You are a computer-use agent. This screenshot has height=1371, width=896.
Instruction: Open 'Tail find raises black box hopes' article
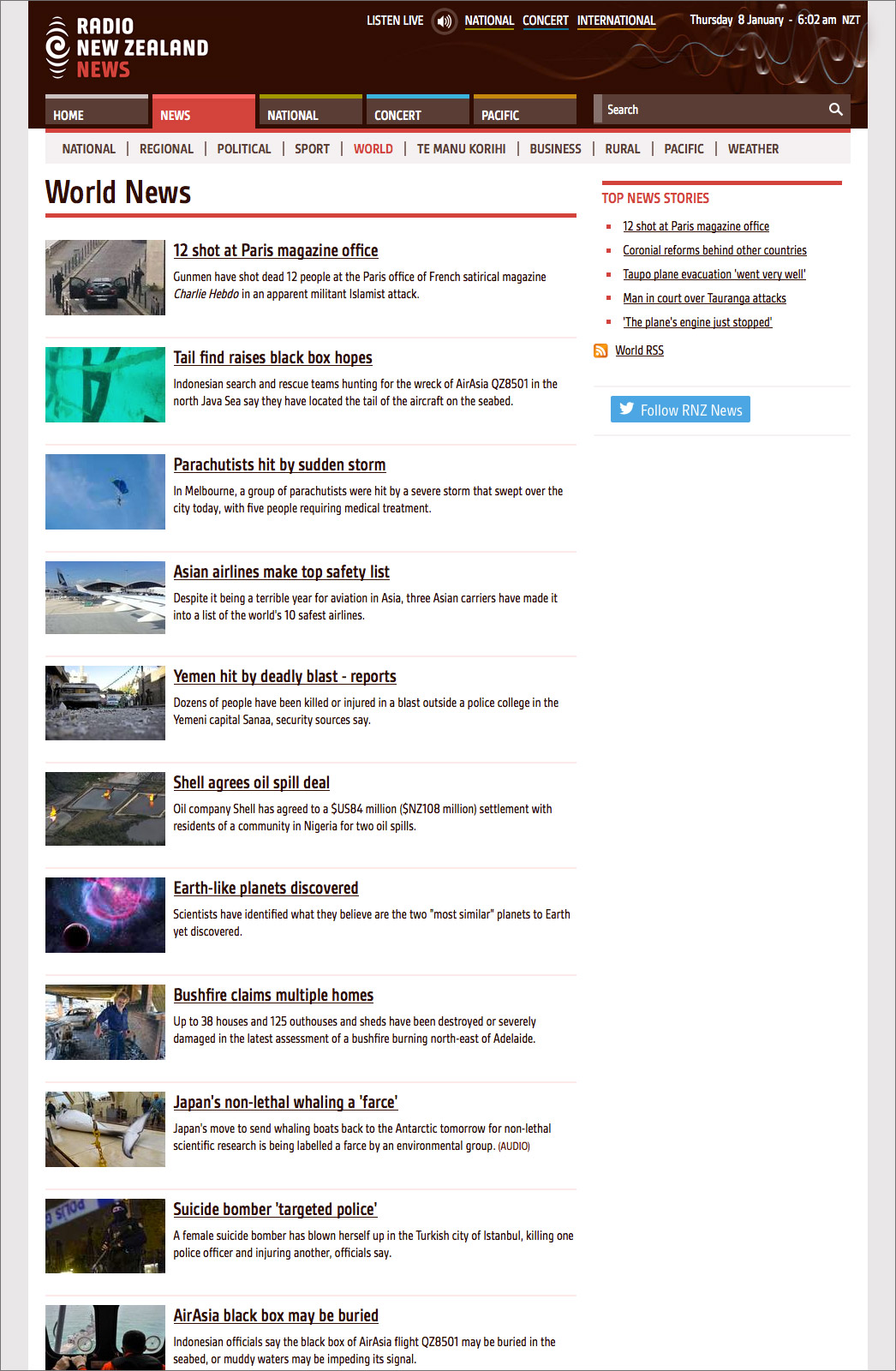tap(273, 357)
